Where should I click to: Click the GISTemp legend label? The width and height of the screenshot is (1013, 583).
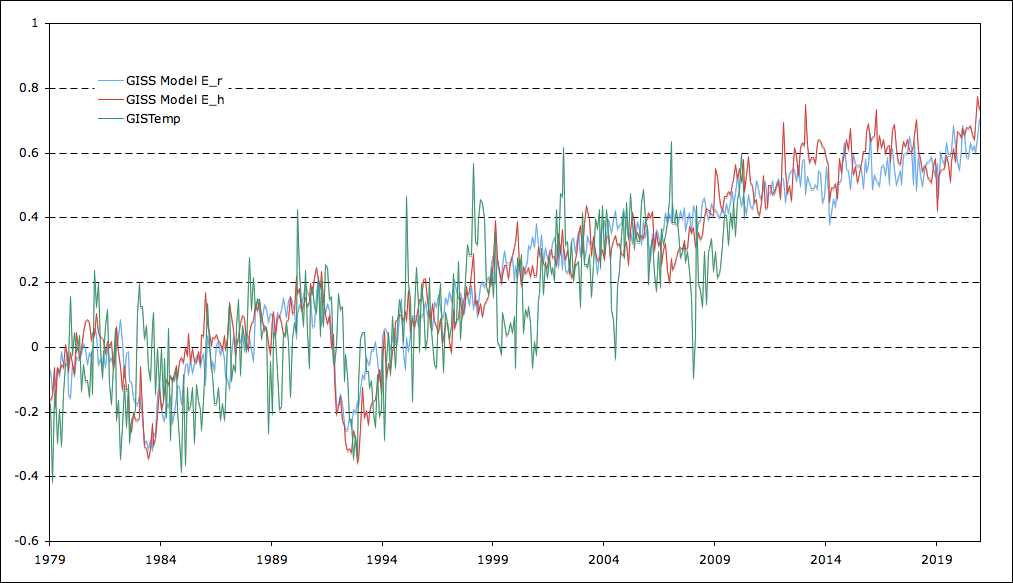point(152,118)
